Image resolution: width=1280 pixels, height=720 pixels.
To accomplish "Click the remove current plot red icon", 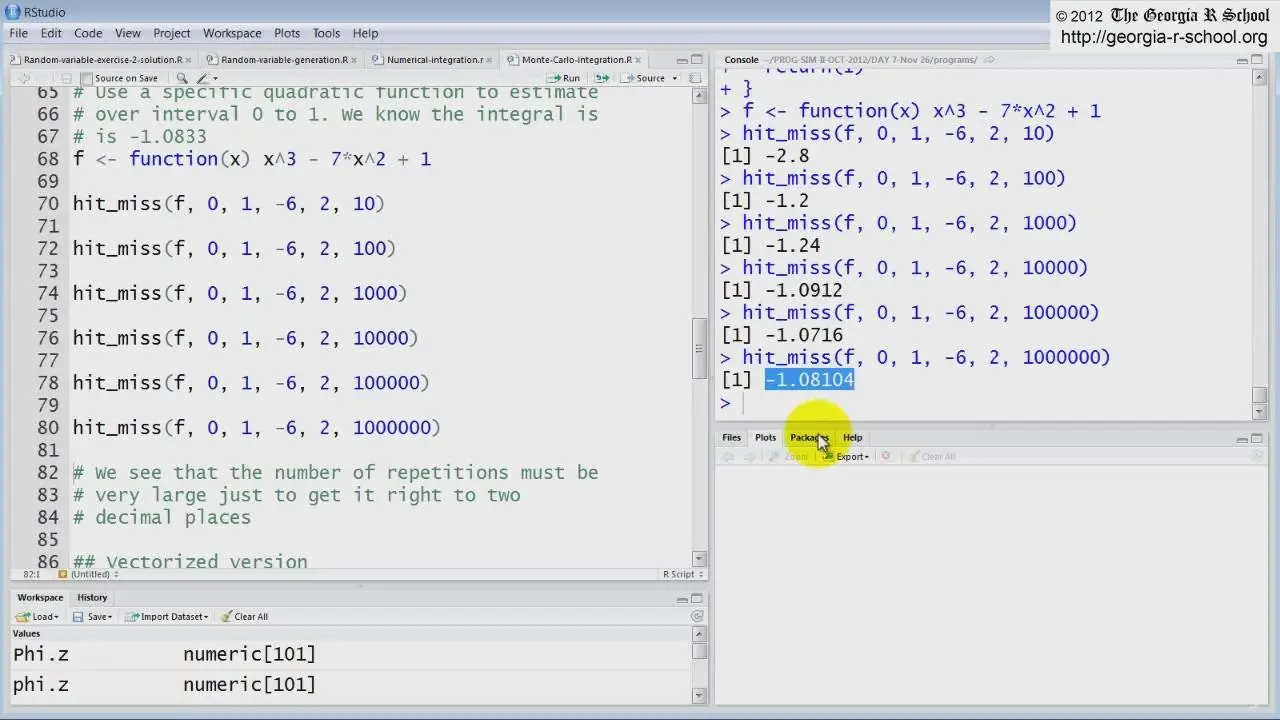I will (x=885, y=457).
